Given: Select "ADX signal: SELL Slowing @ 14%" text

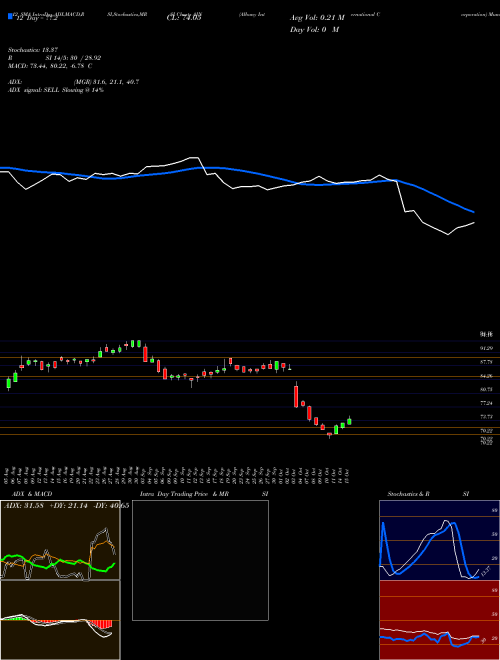Looking at the screenshot, I should (56, 90).
